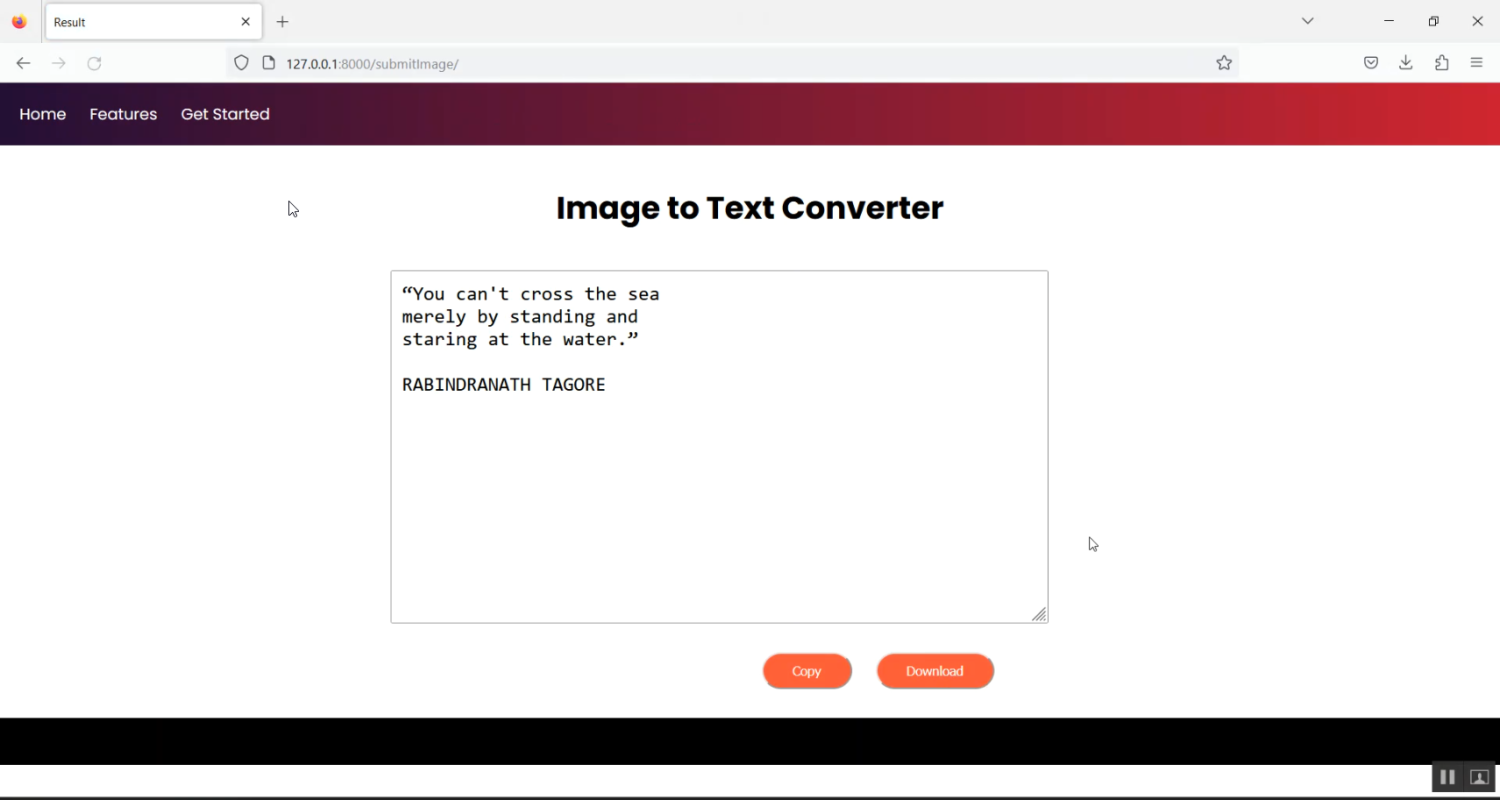Restore down the Firefox window
This screenshot has height=800, width=1500.
pyautogui.click(x=1433, y=21)
